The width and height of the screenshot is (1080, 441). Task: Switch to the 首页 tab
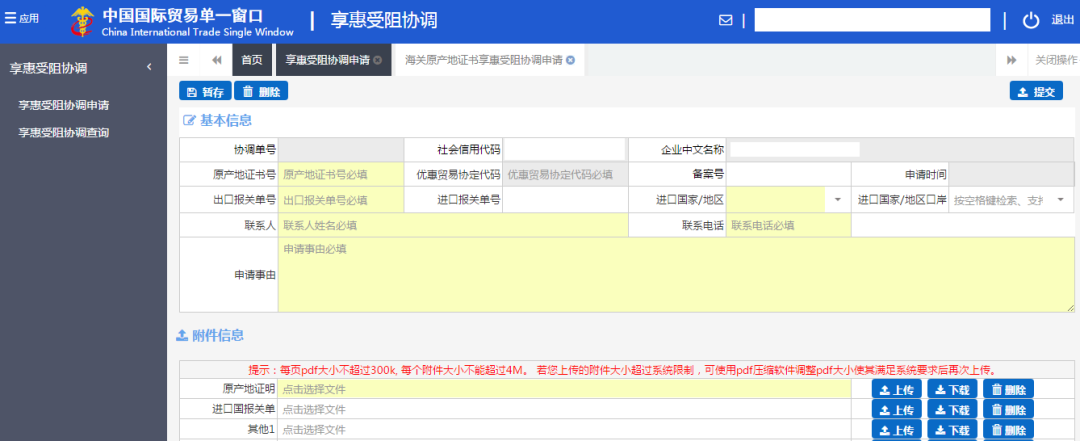pos(252,60)
